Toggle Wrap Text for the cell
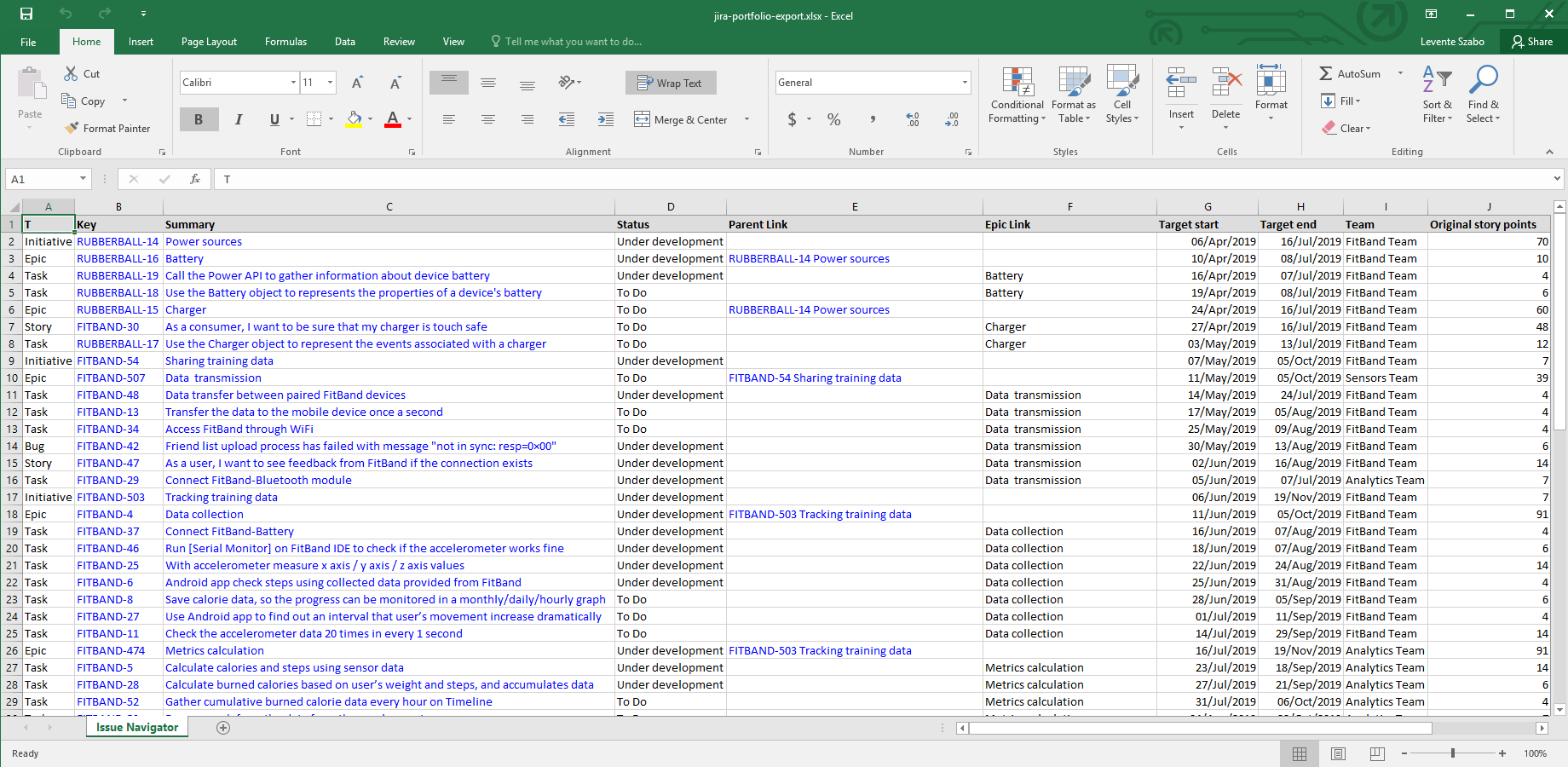Viewport: 1568px width, 767px height. (671, 83)
